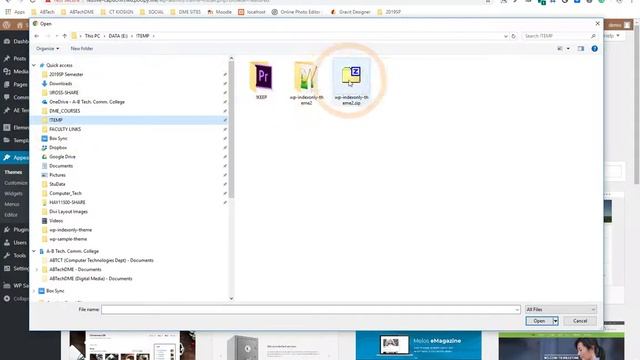
Task: Click the change view icon
Action: (560, 49)
